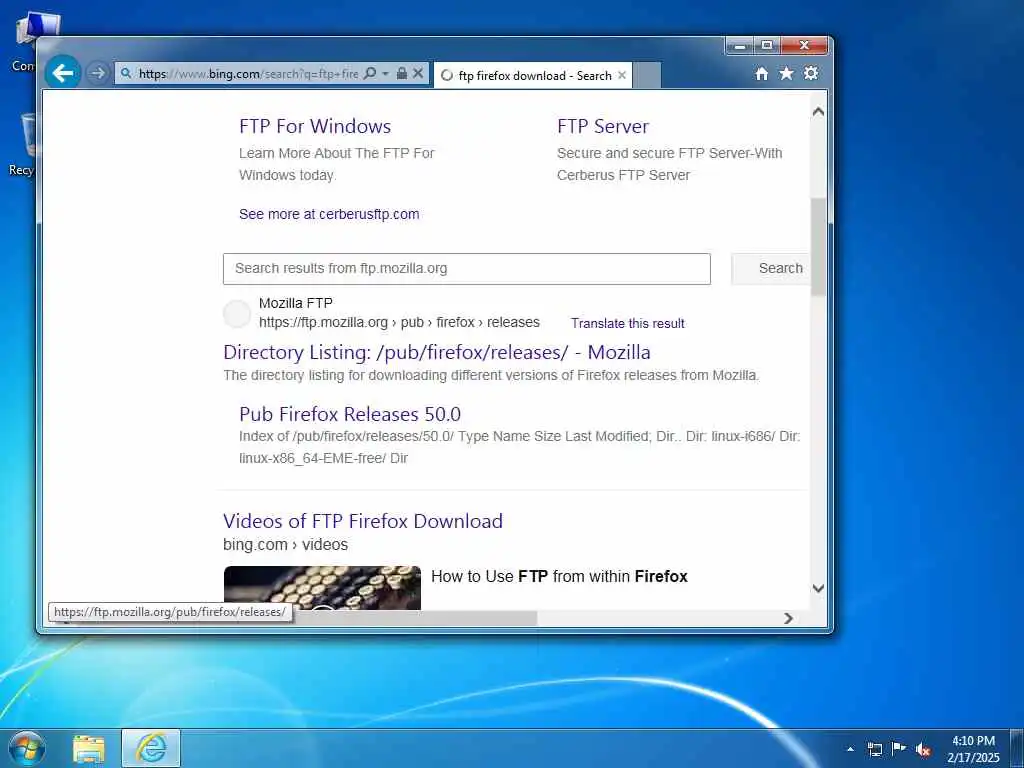
Task: Click the browser Forward arrow button
Action: click(97, 73)
